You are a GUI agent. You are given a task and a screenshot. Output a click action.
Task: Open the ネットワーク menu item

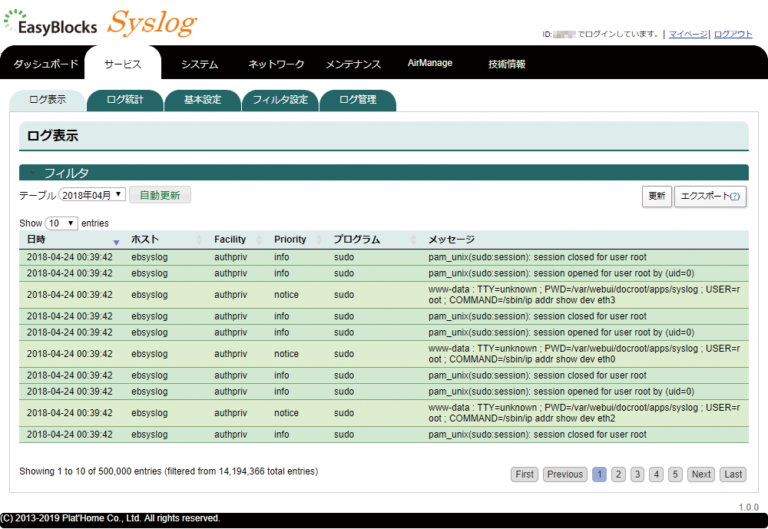point(276,64)
